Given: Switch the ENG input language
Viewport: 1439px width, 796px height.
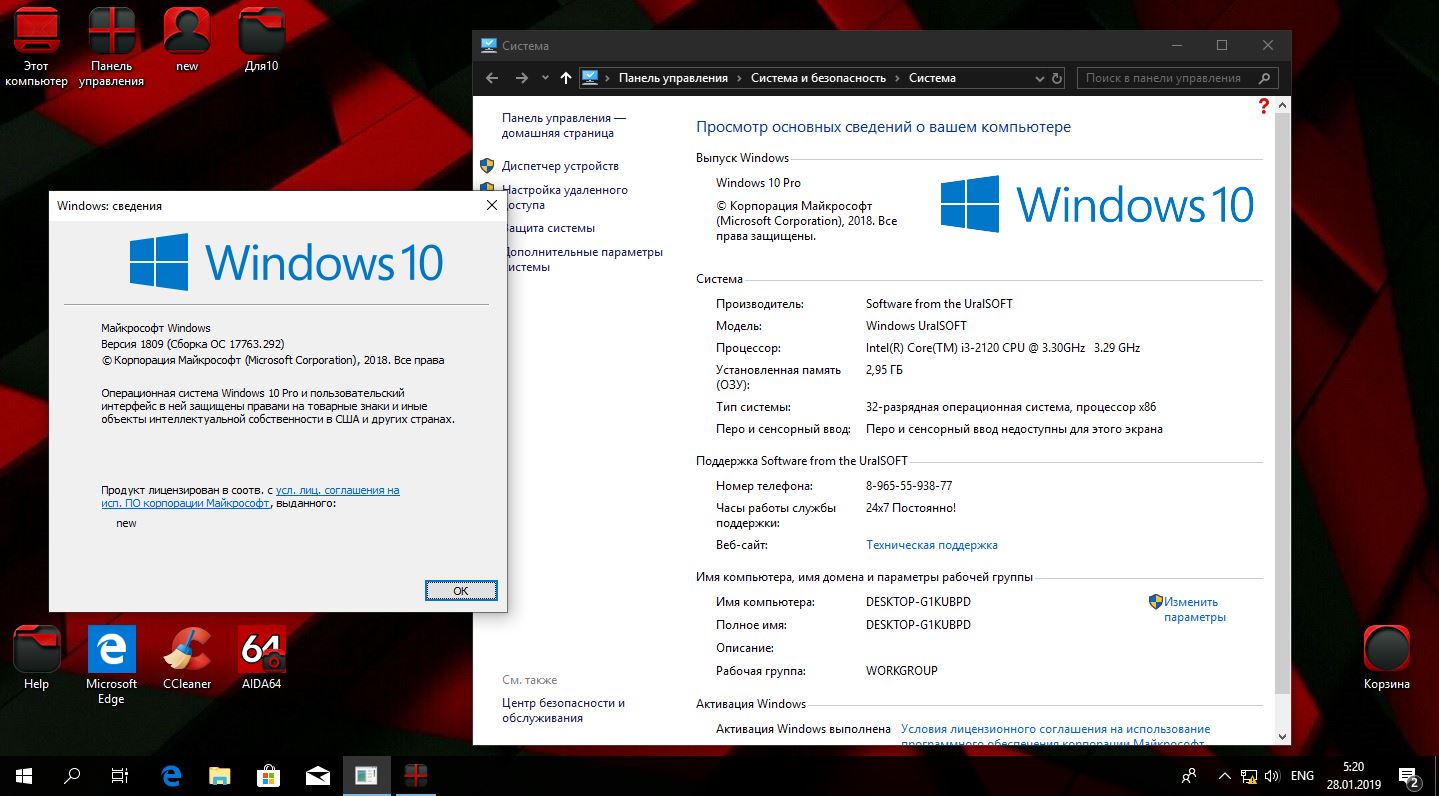Looking at the screenshot, I should (1302, 775).
